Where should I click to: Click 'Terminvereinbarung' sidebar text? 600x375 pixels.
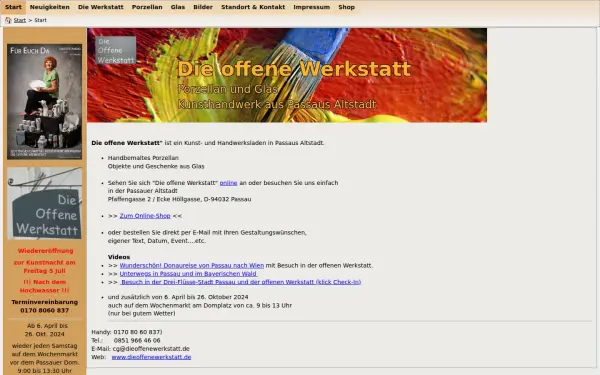44,302
